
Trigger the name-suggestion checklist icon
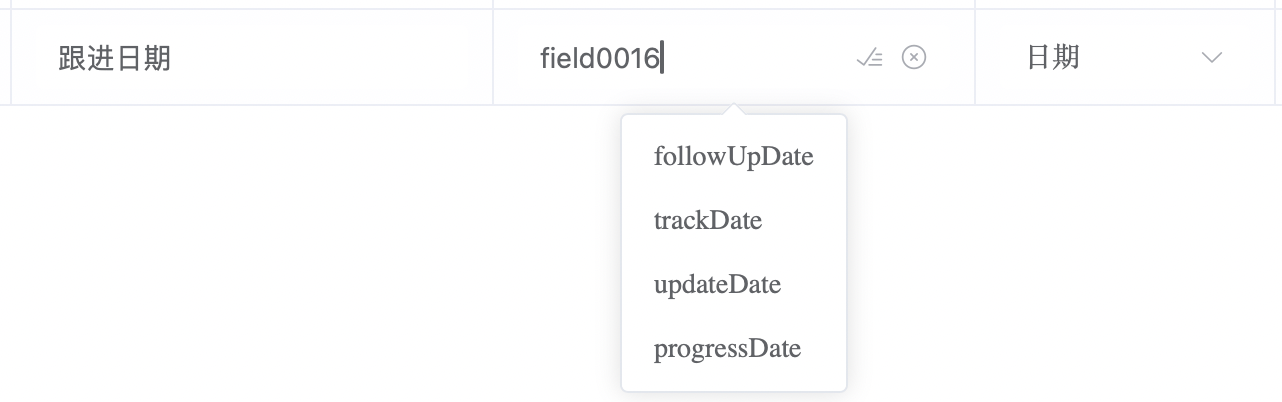[870, 58]
